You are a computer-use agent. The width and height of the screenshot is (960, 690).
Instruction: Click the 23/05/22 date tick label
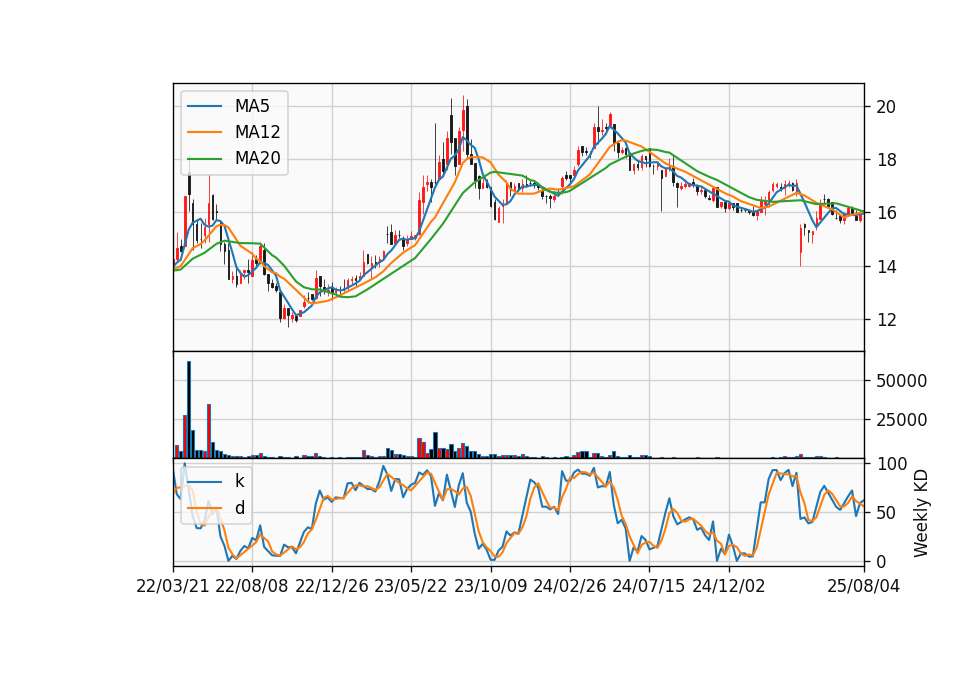pyautogui.click(x=411, y=586)
